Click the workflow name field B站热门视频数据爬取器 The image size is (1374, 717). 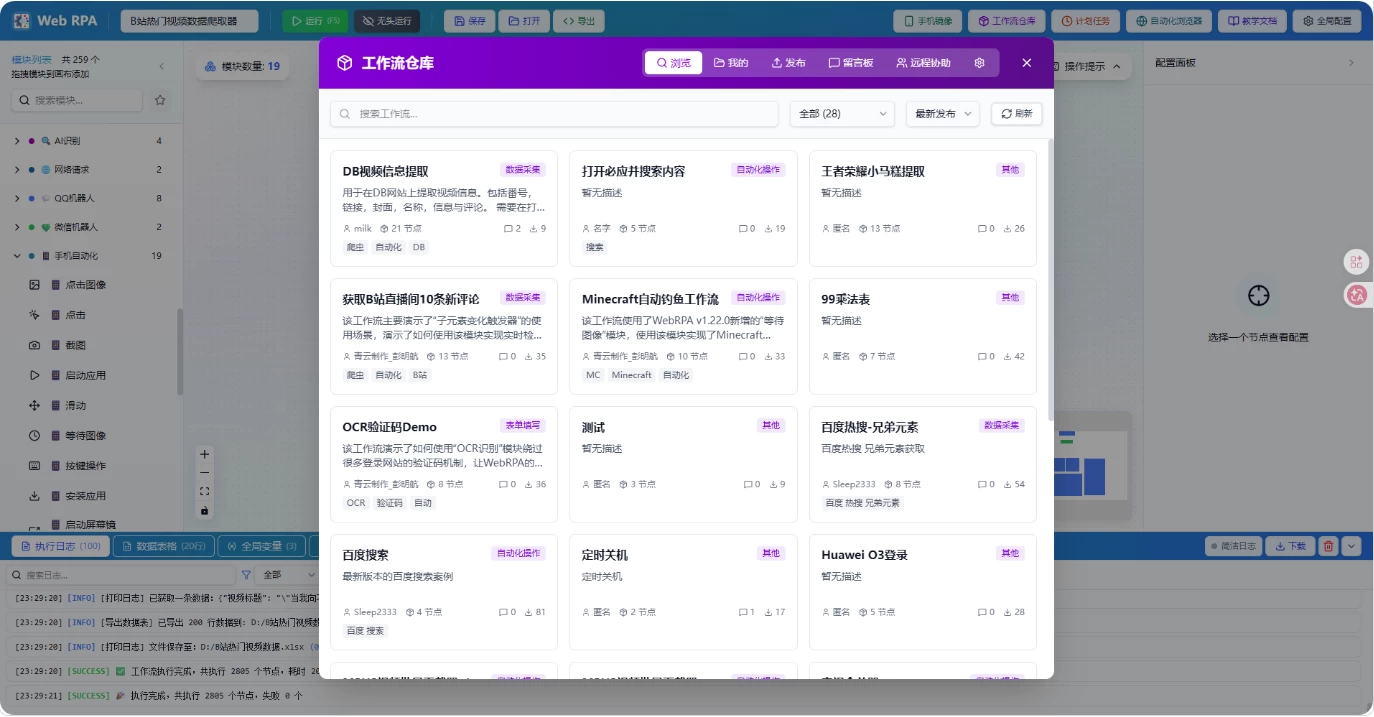tap(188, 21)
